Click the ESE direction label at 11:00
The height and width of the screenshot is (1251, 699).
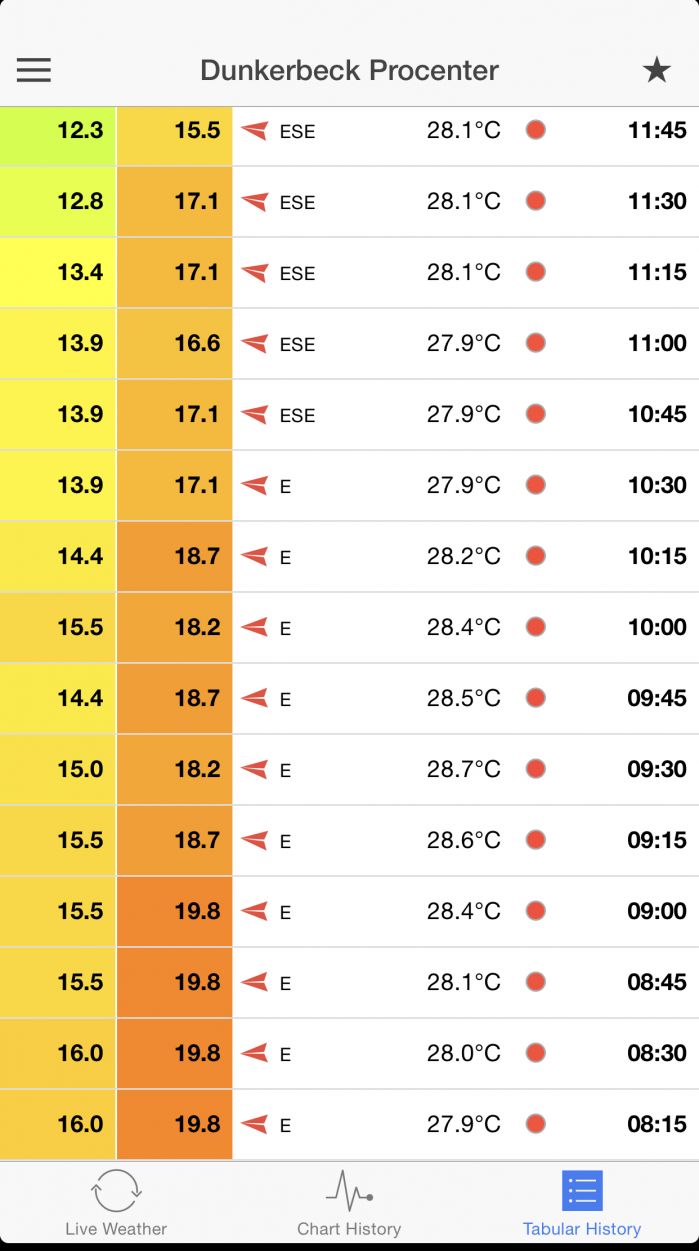coord(297,344)
